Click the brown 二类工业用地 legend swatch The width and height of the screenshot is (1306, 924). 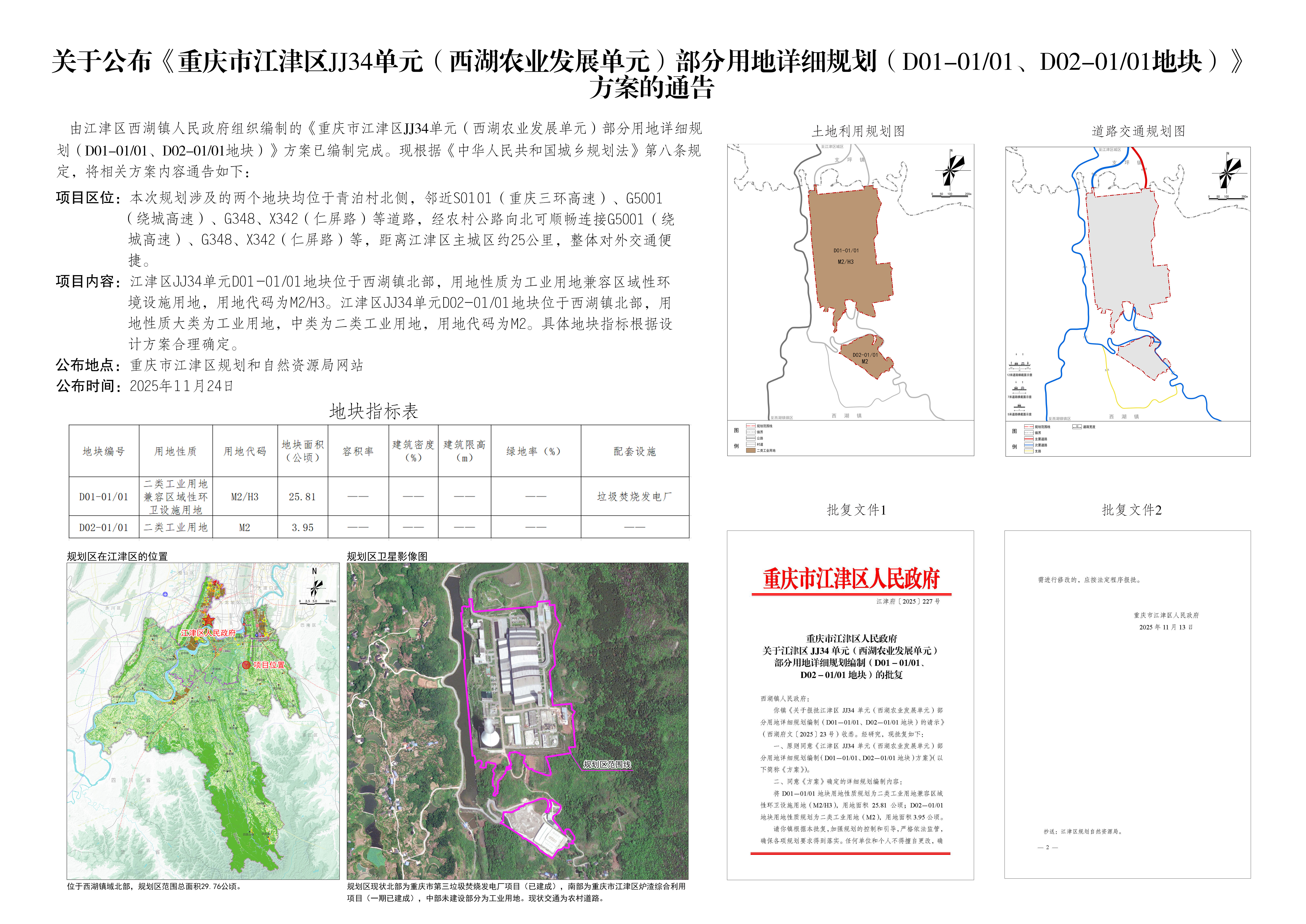(x=751, y=451)
